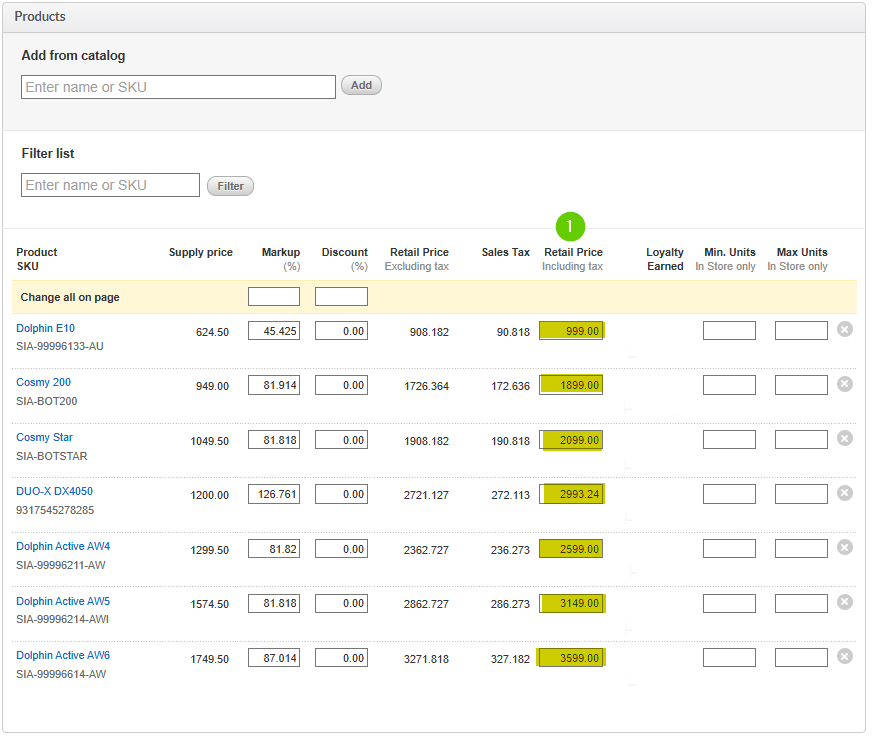
Task: Edit Dolphin E10 markup 45.425
Action: pyautogui.click(x=274, y=331)
